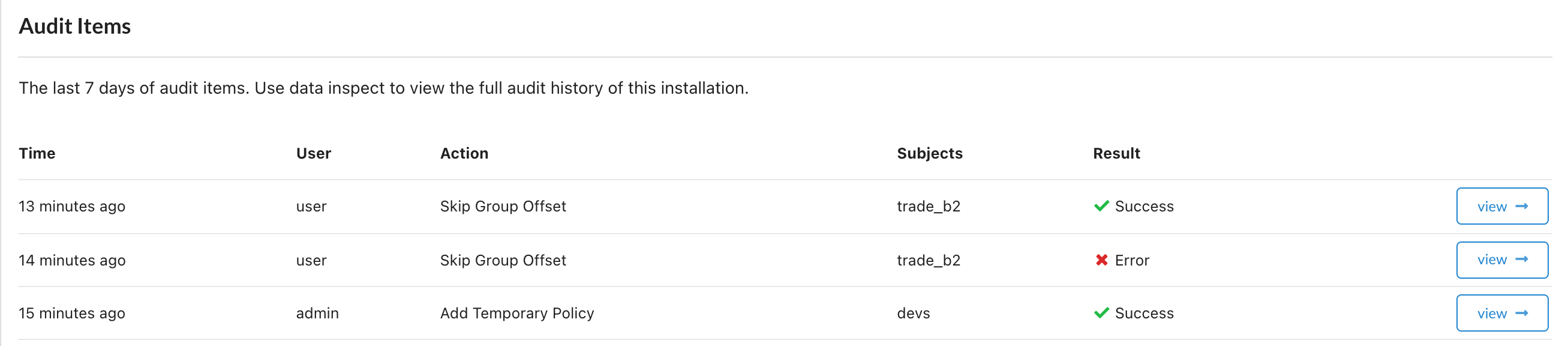Click the green checkmark in the devs row
The width and height of the screenshot is (1568, 346).
1101,313
